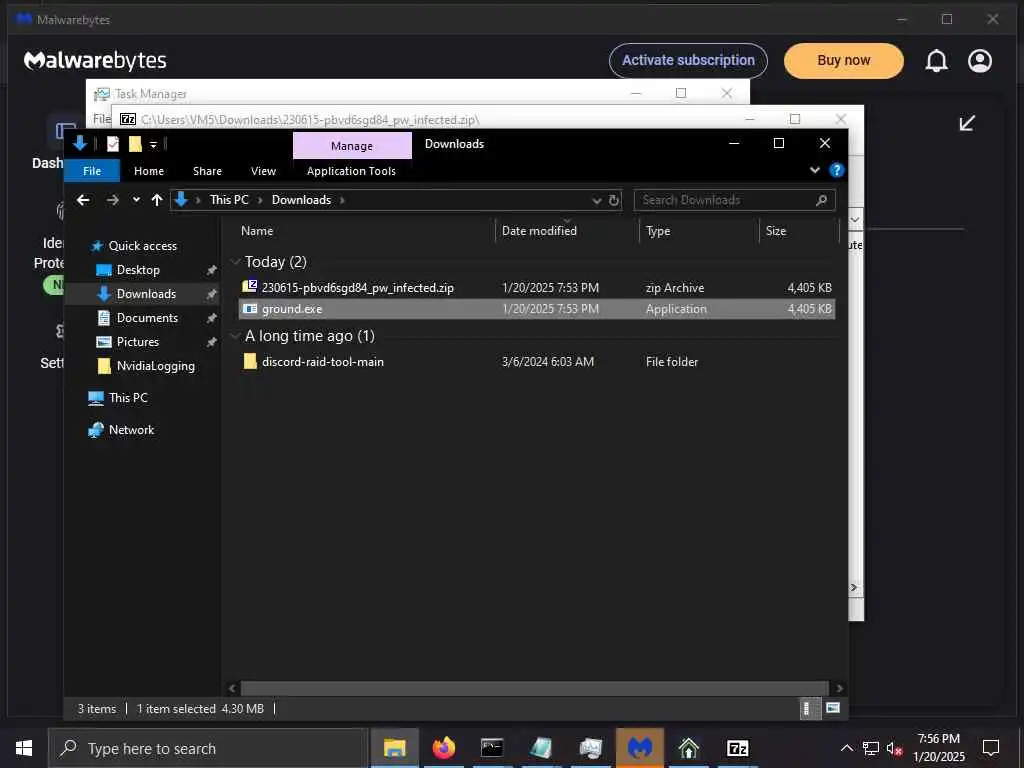Open recent locations dropdown arrow
This screenshot has height=768, width=1024.
tap(136, 200)
